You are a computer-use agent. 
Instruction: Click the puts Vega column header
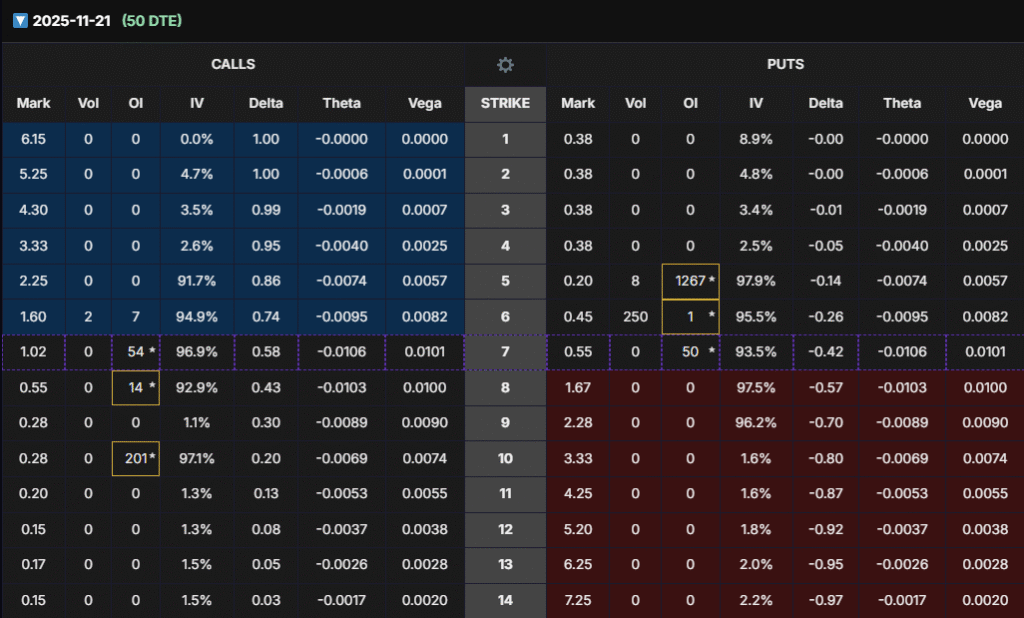coord(985,103)
